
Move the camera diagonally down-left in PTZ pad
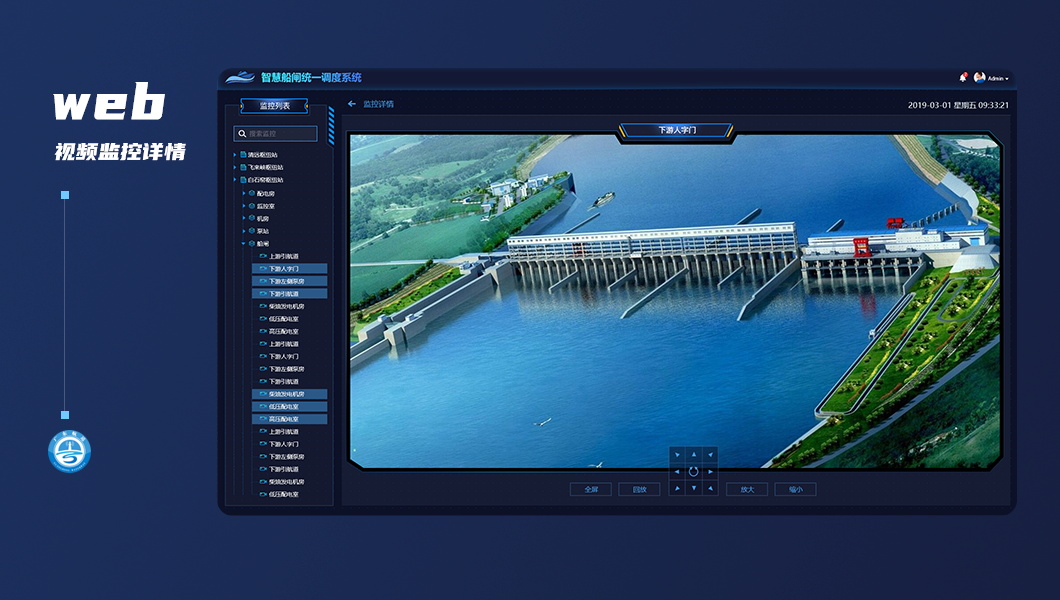point(677,488)
